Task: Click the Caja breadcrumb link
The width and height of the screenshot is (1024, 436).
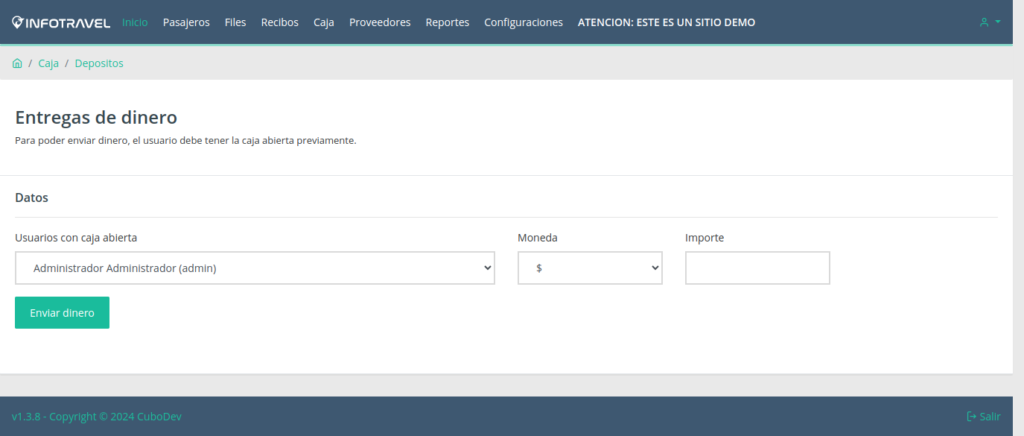Action: click(48, 63)
